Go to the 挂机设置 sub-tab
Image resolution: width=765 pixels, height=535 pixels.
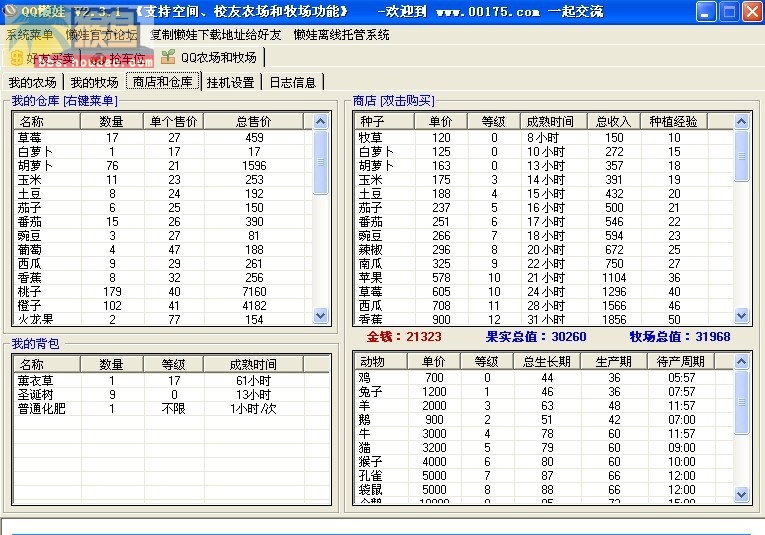pyautogui.click(x=230, y=82)
